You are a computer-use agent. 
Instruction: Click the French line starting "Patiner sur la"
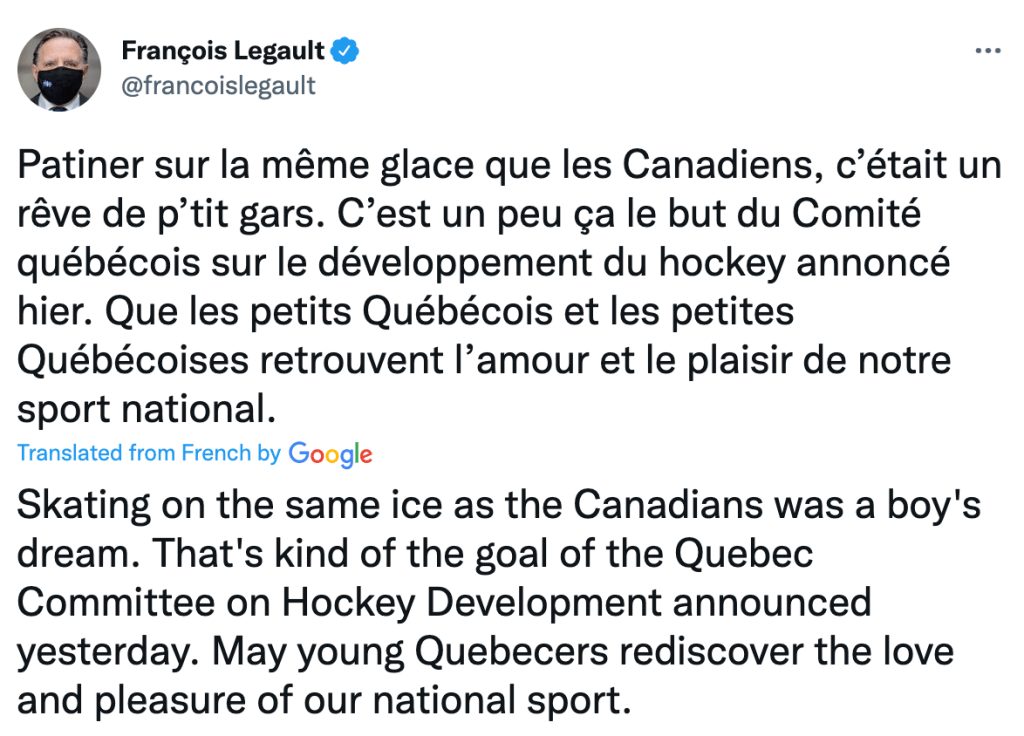click(x=509, y=166)
